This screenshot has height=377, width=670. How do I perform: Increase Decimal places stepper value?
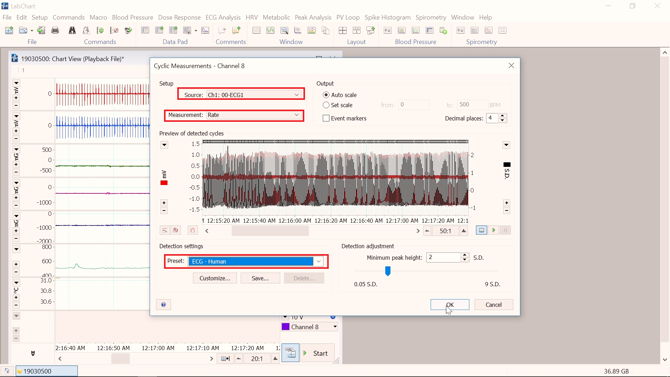502,116
